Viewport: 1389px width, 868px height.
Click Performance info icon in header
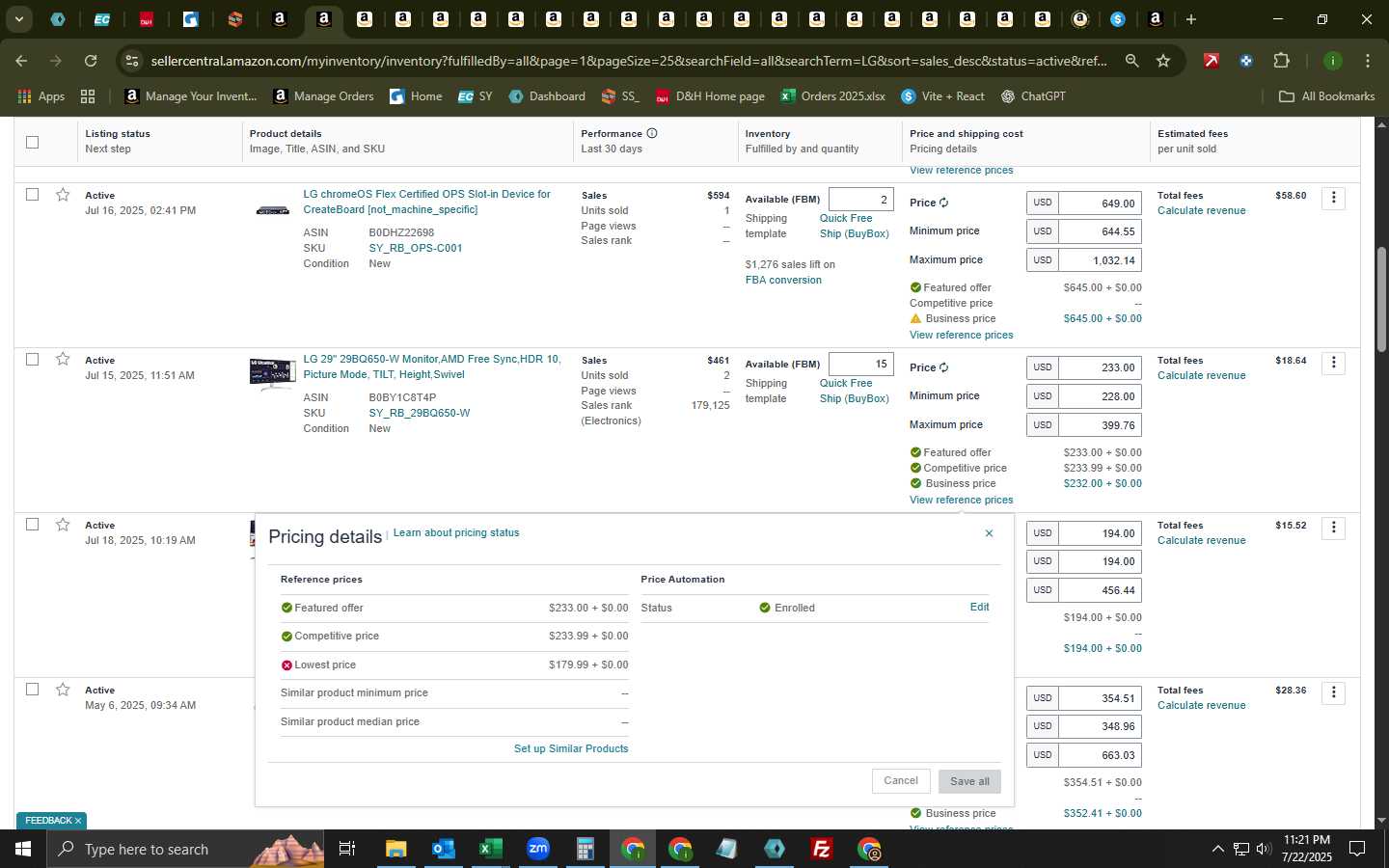point(652,133)
